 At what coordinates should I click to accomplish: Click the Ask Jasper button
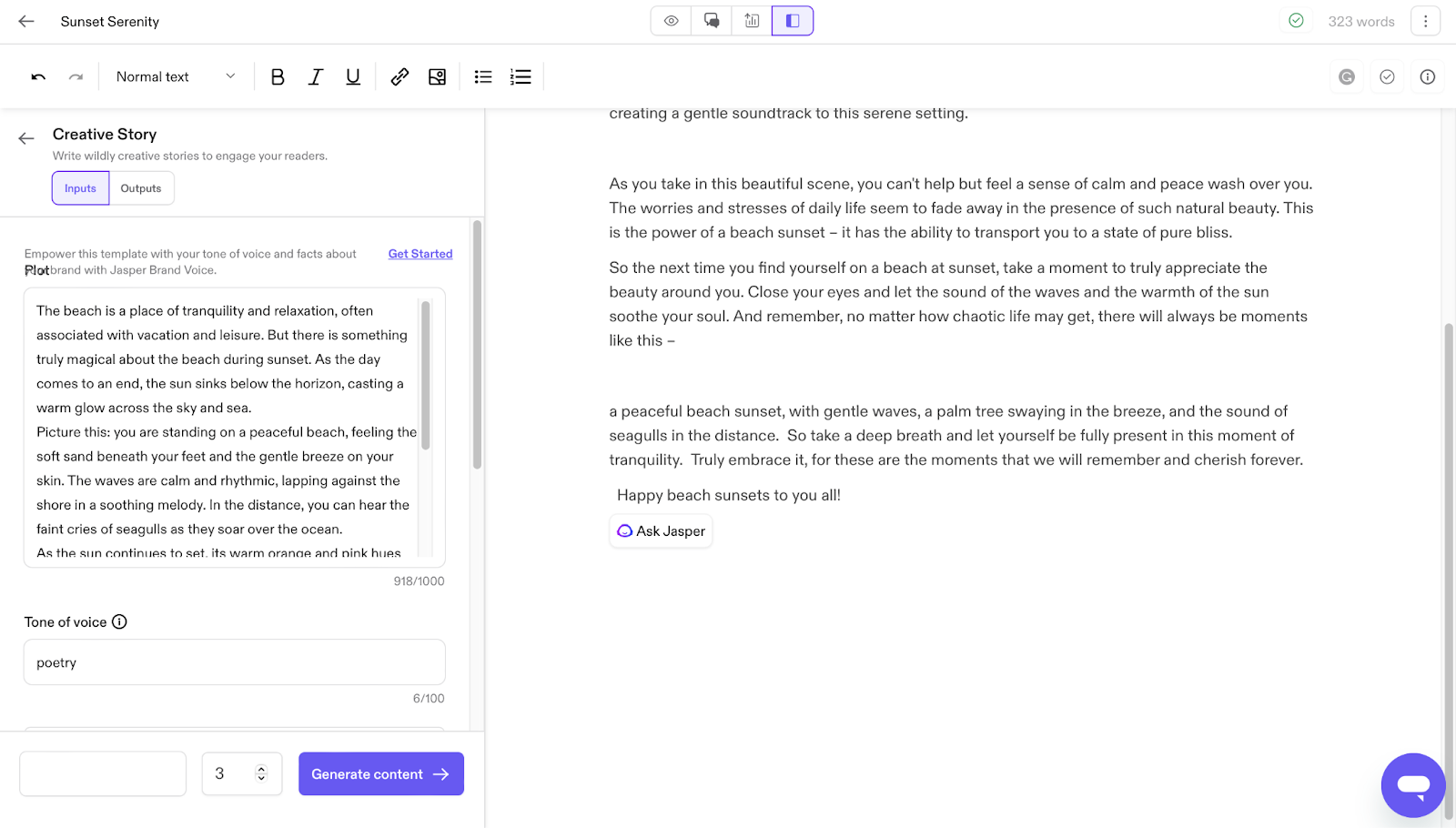662,531
